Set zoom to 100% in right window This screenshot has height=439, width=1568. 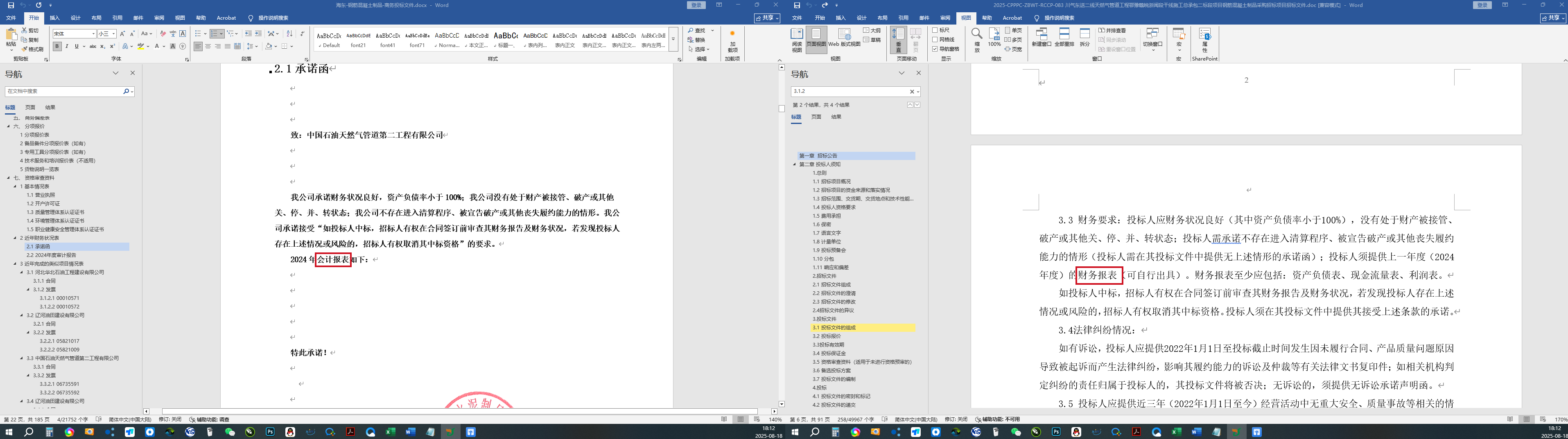(x=994, y=38)
